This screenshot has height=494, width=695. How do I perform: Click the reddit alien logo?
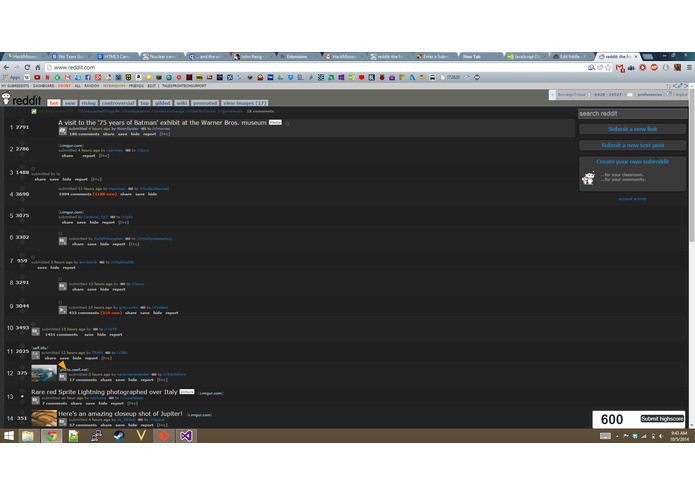point(6,98)
